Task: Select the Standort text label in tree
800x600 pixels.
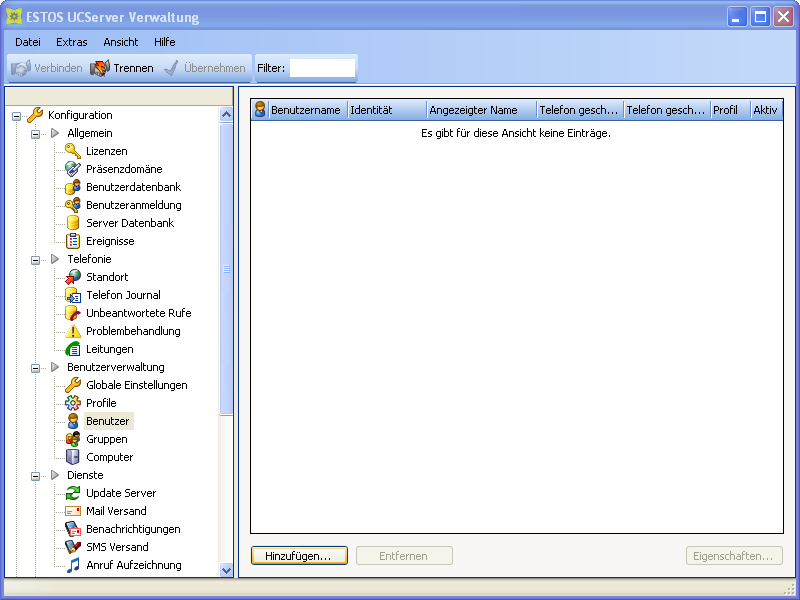Action: tap(107, 277)
